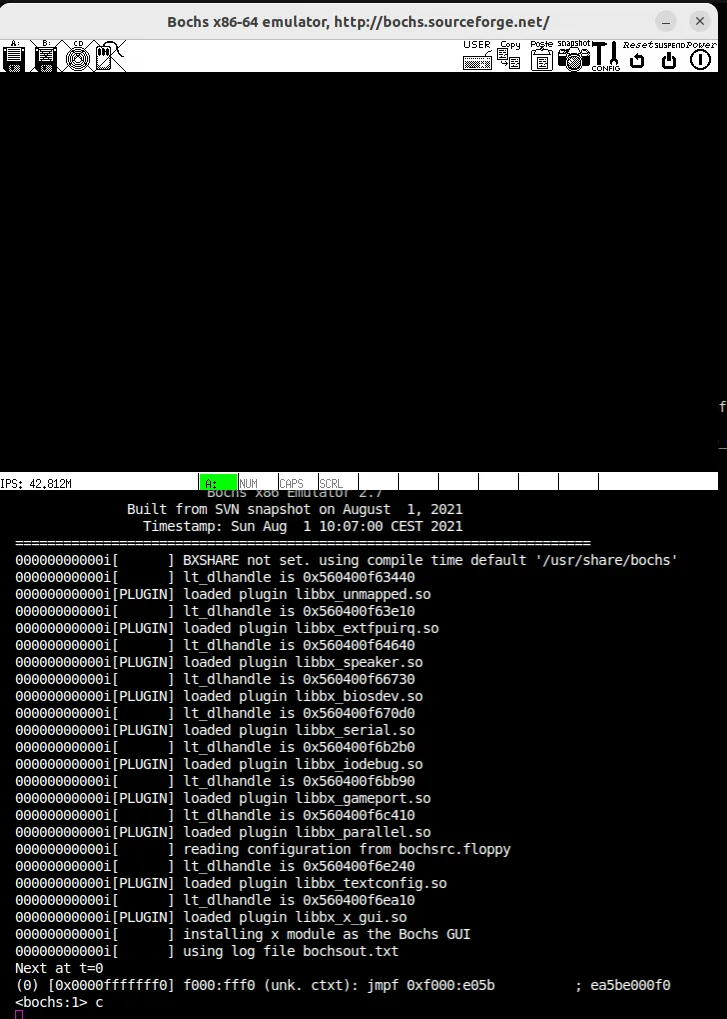Viewport: 727px width, 1019px height.
Task: Click 'Built from SVN snapshot' line
Action: [x=295, y=509]
